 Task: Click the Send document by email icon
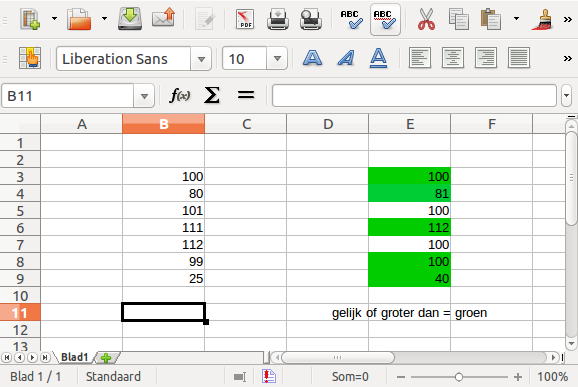tap(163, 18)
